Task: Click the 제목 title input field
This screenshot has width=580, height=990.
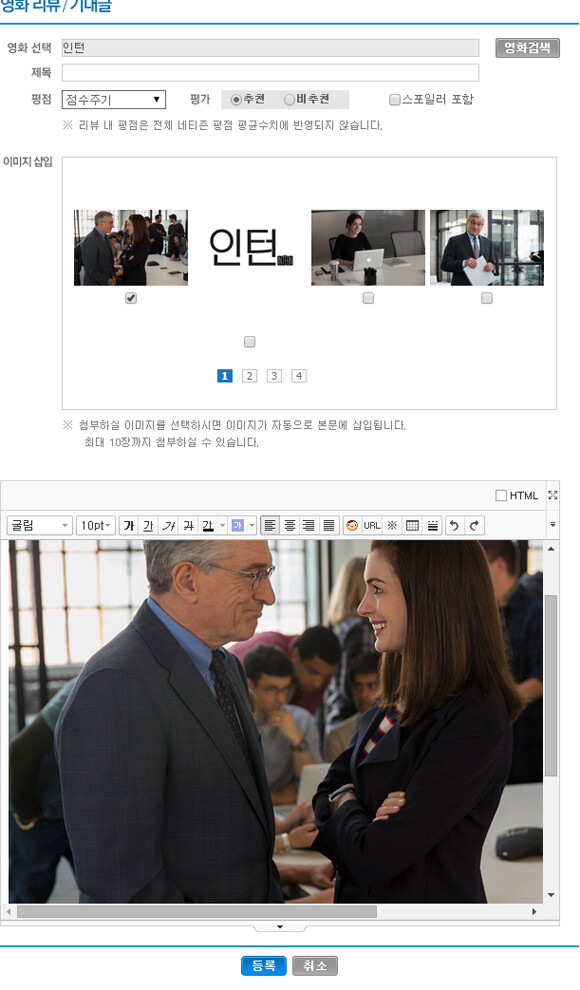Action: pos(270,73)
